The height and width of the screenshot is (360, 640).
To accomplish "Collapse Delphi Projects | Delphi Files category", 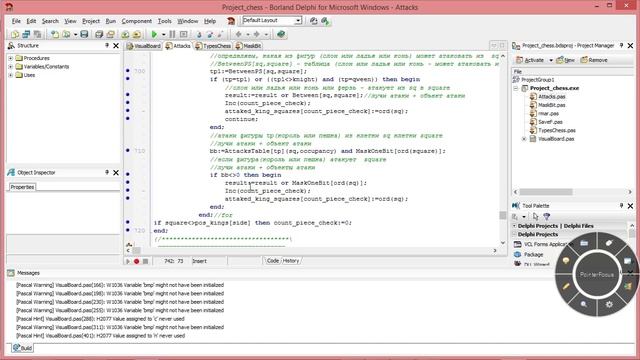I will 514,226.
